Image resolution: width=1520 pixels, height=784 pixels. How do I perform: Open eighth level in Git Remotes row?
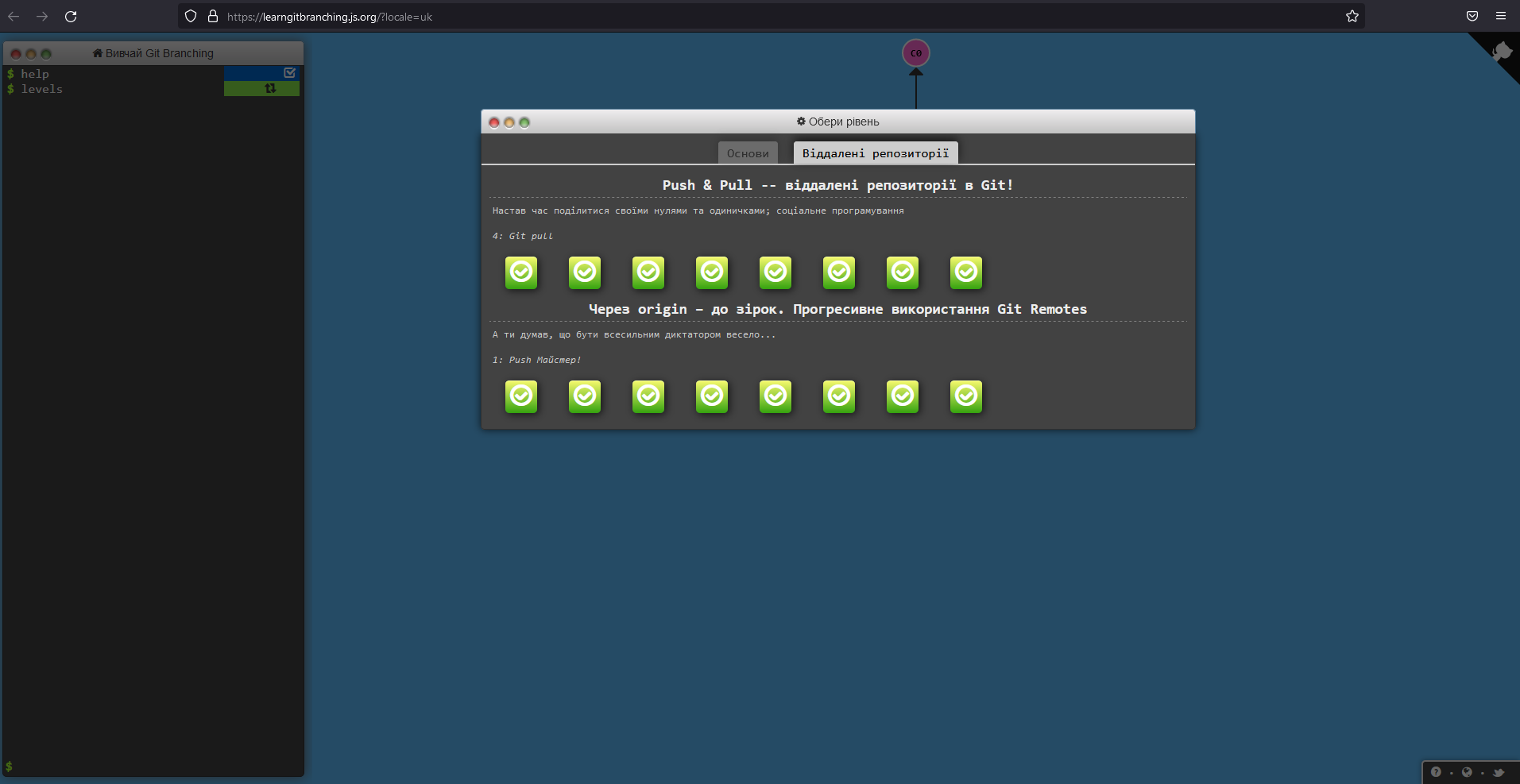[966, 396]
